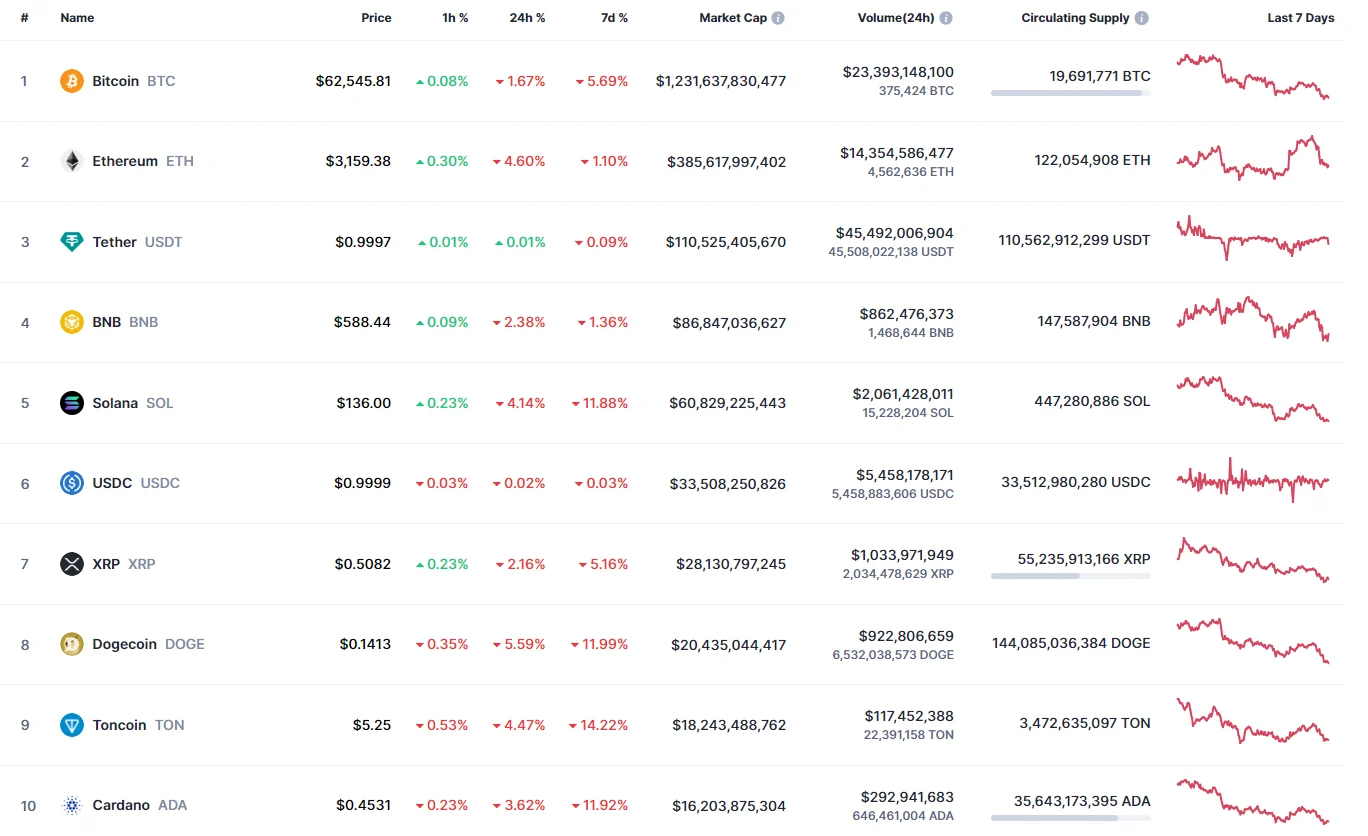This screenshot has width=1368, height=836.
Task: Open Ethereum's 7-day sparkline chart
Action: [1253, 159]
